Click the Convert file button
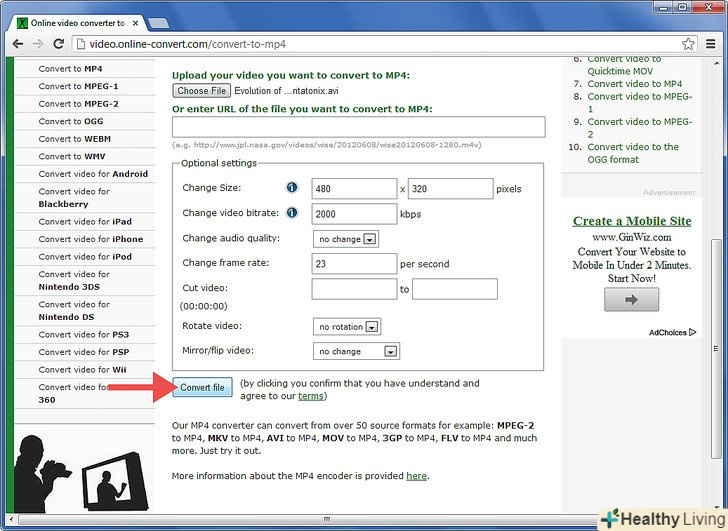The image size is (728, 531). coord(202,387)
